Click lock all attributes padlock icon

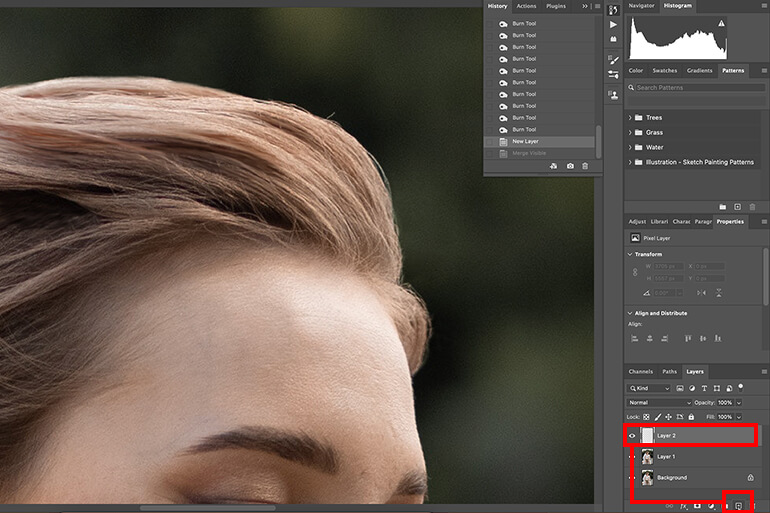[691, 417]
